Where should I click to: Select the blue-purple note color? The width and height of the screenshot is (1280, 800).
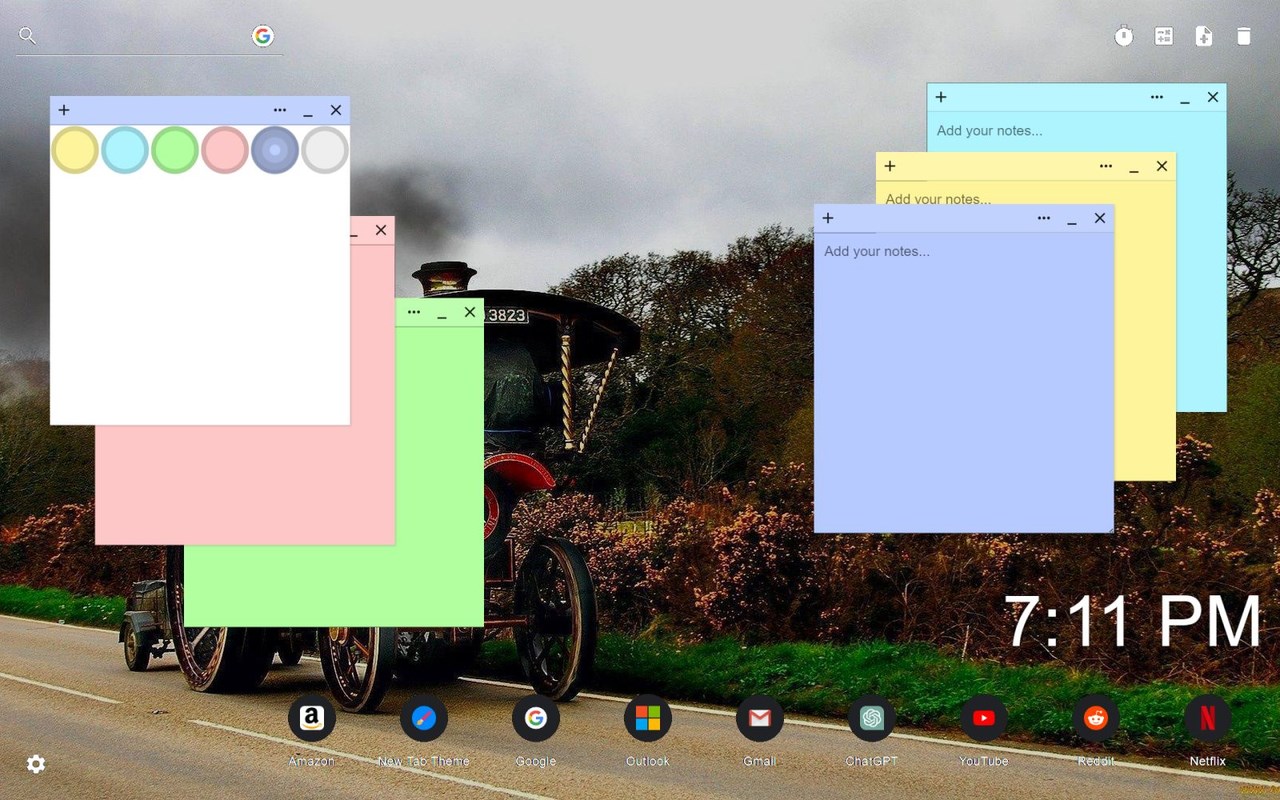click(275, 150)
